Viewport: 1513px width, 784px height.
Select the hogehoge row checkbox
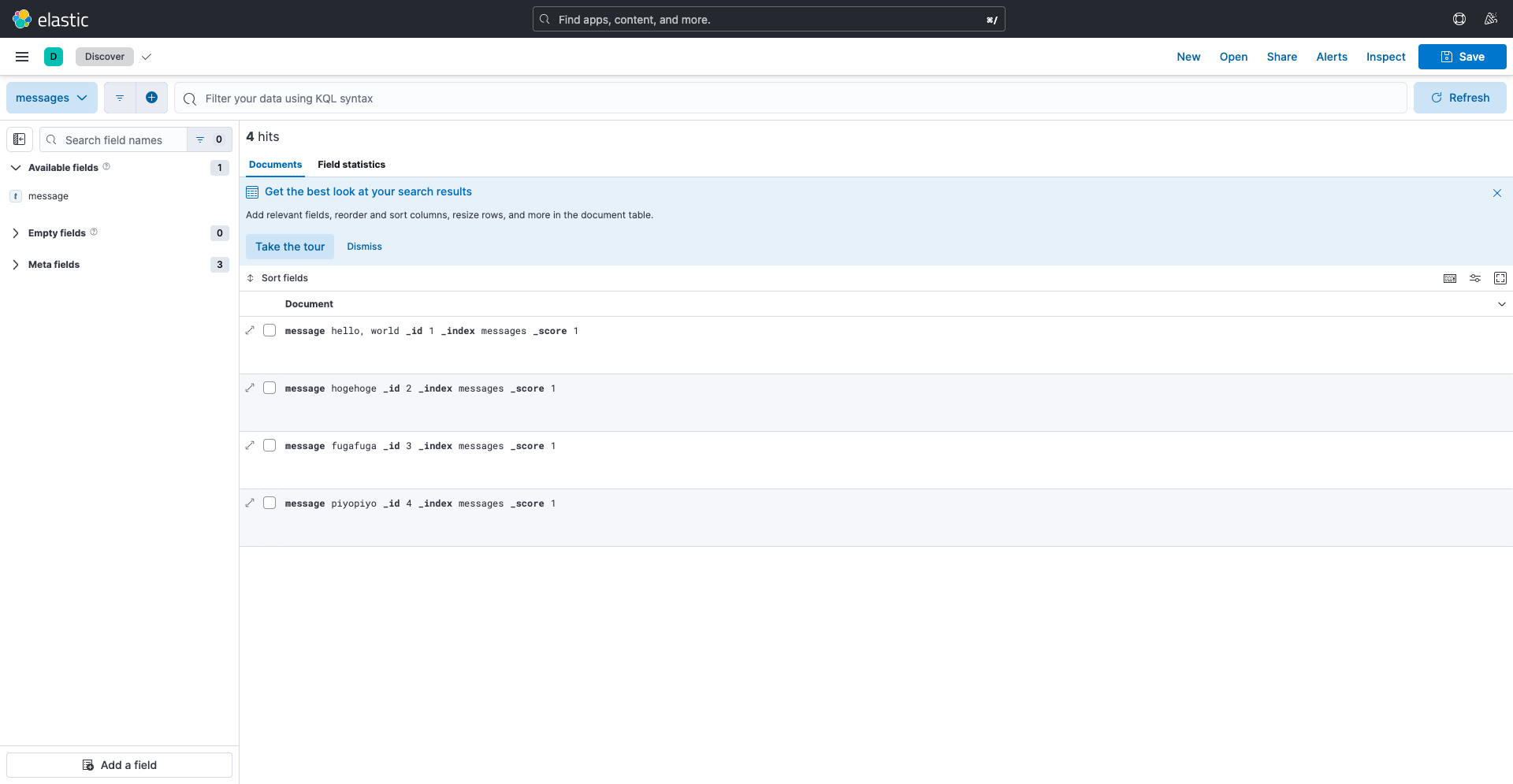[270, 388]
